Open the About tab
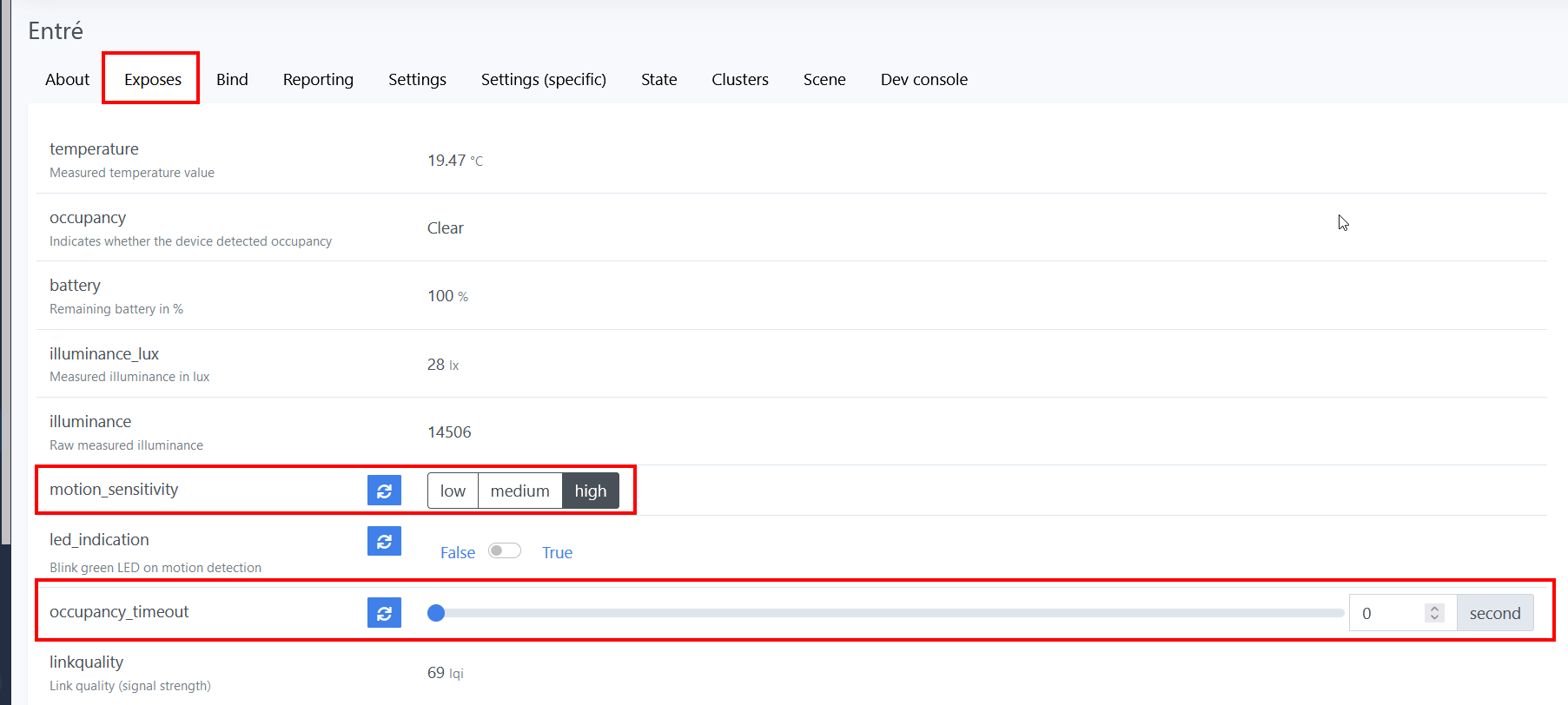Viewport: 1568px width, 705px height. coord(67,79)
